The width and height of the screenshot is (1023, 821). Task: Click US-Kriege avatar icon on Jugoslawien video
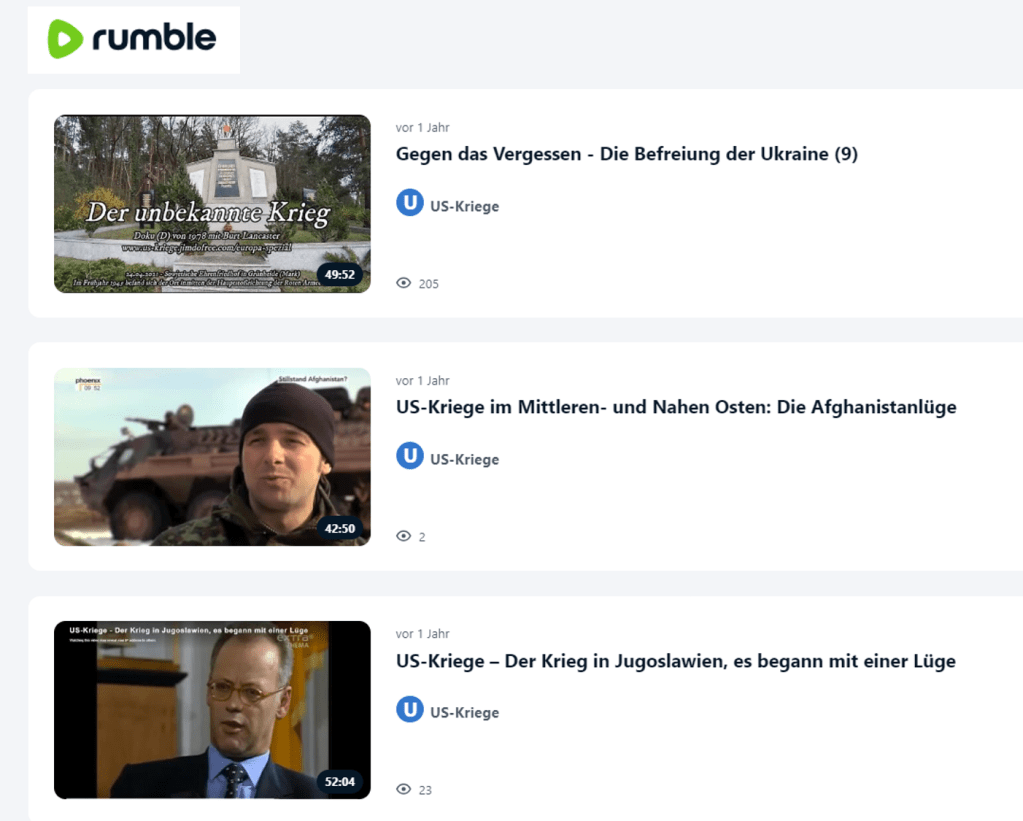pyautogui.click(x=409, y=710)
